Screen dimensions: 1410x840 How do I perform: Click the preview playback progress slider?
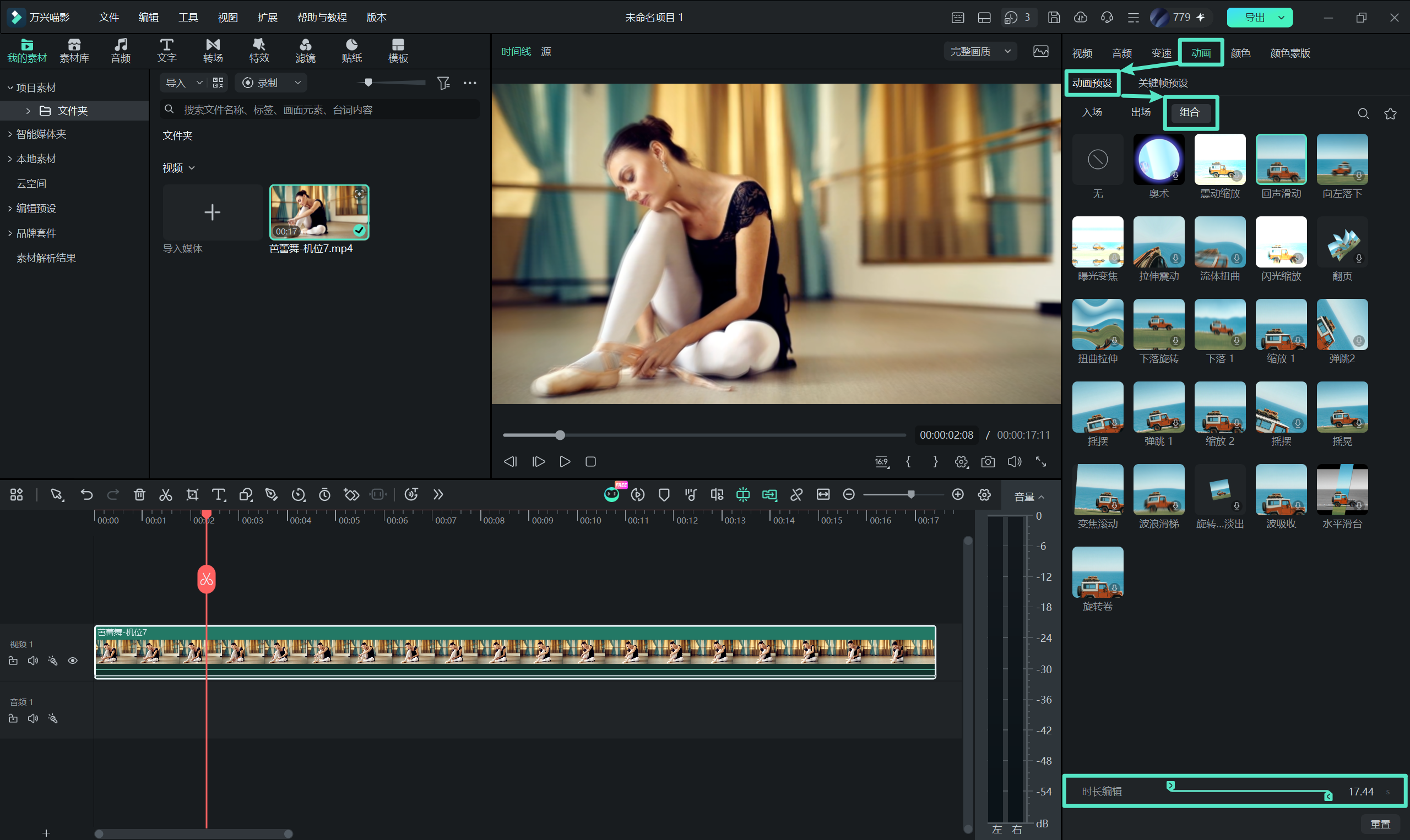[x=704, y=435]
